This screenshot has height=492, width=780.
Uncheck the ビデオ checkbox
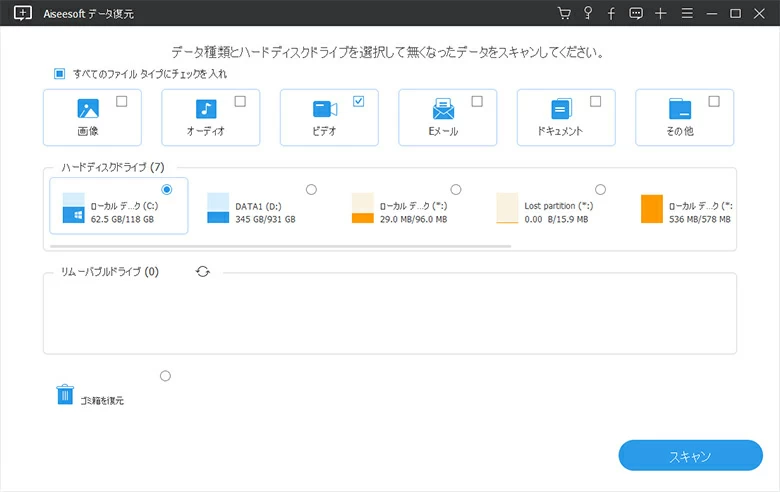(358, 101)
